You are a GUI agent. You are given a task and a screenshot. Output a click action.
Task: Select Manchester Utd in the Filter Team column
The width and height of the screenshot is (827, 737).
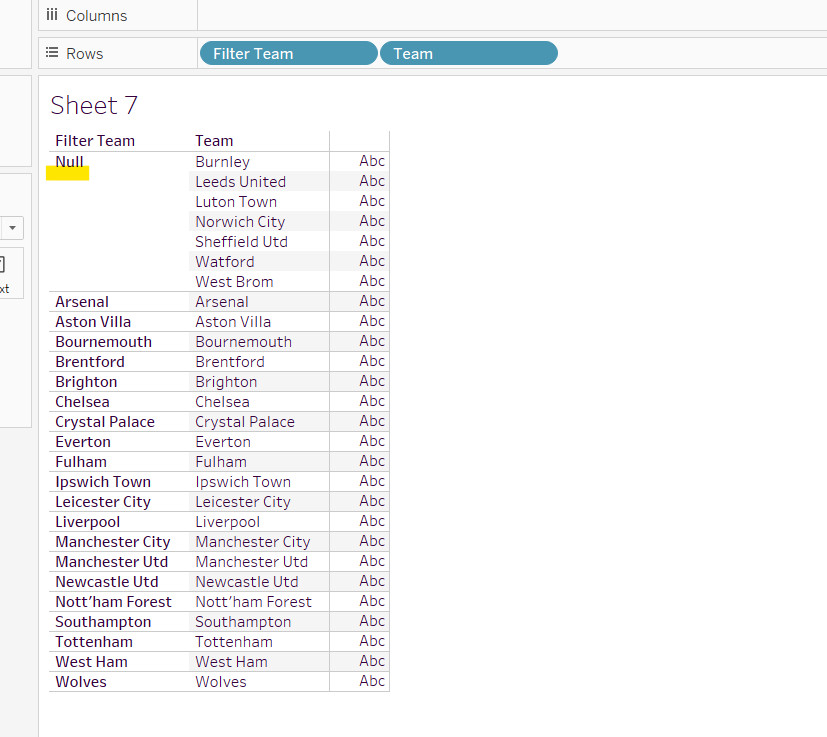coord(111,562)
